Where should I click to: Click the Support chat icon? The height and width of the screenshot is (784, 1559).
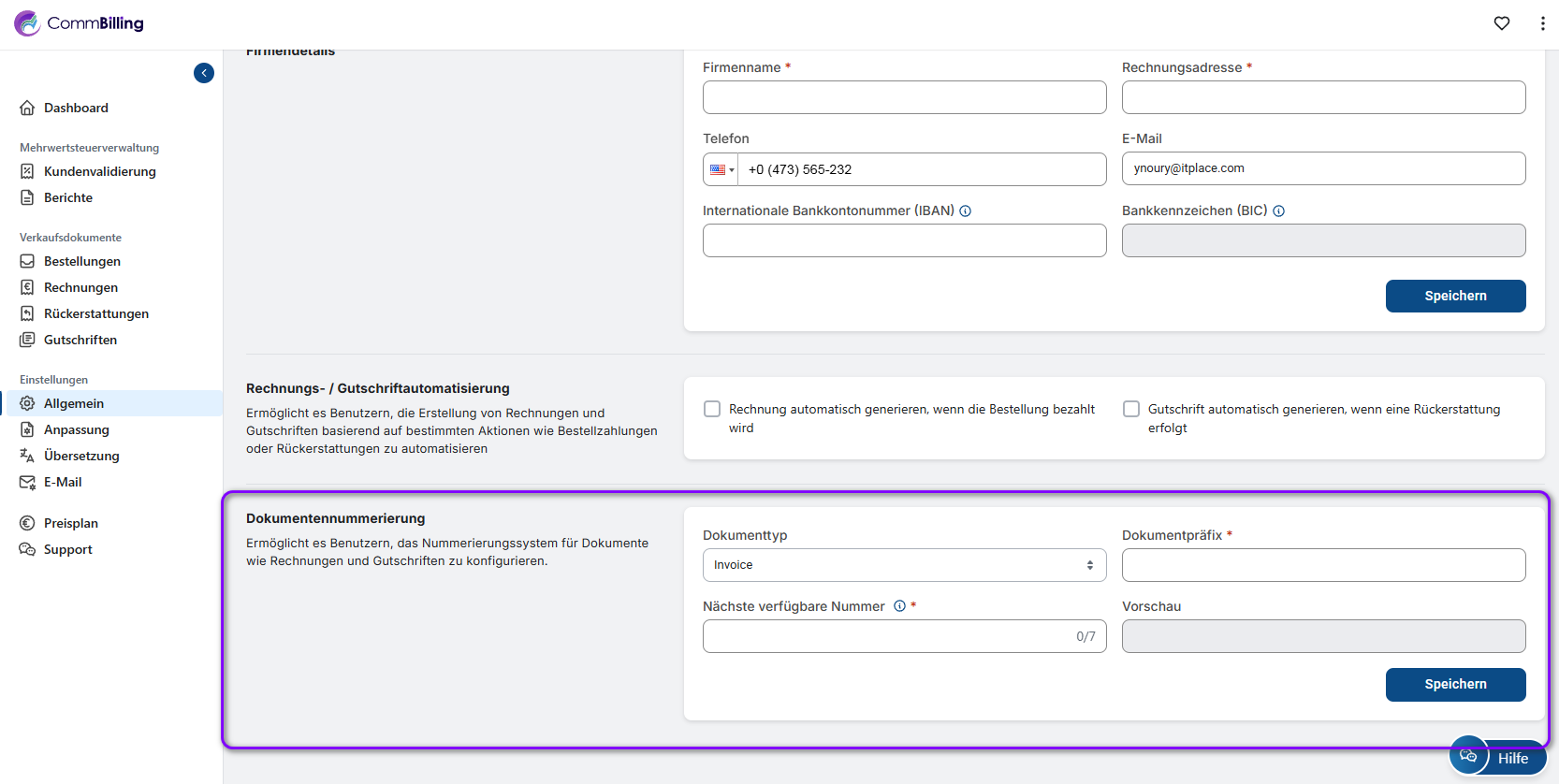[27, 549]
